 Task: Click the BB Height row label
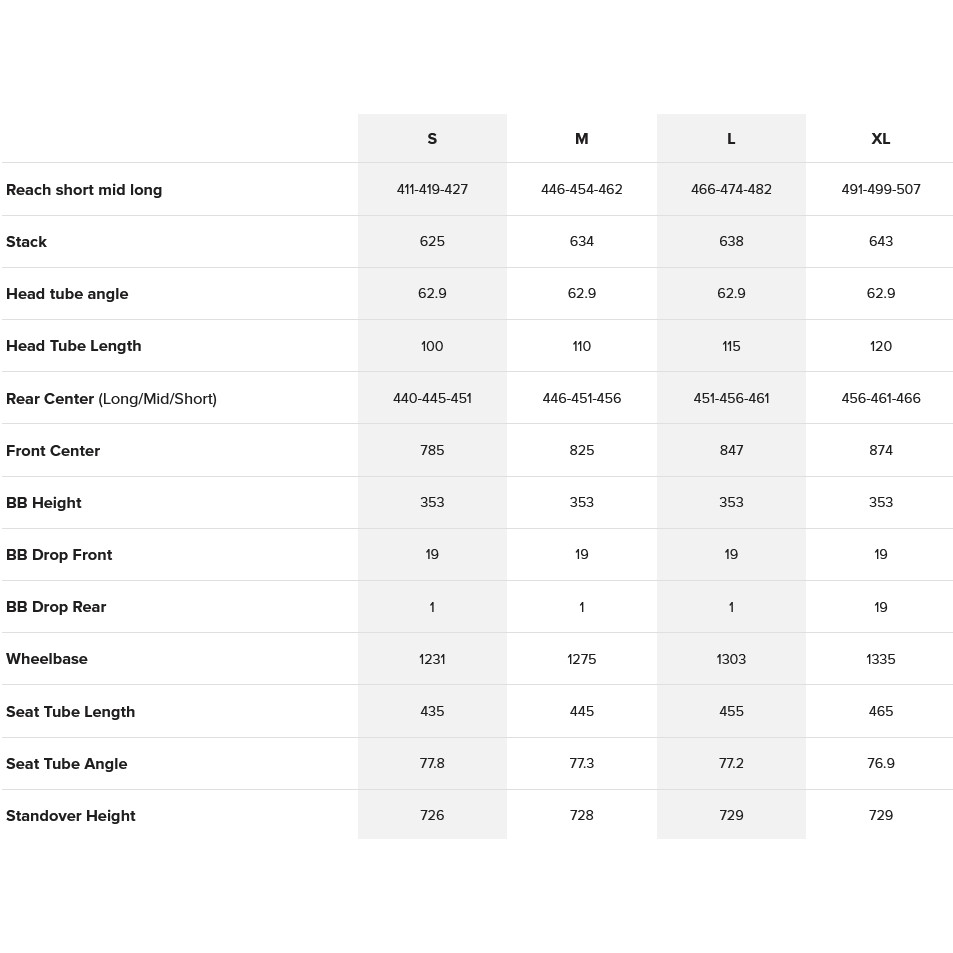pyautogui.click(x=44, y=503)
